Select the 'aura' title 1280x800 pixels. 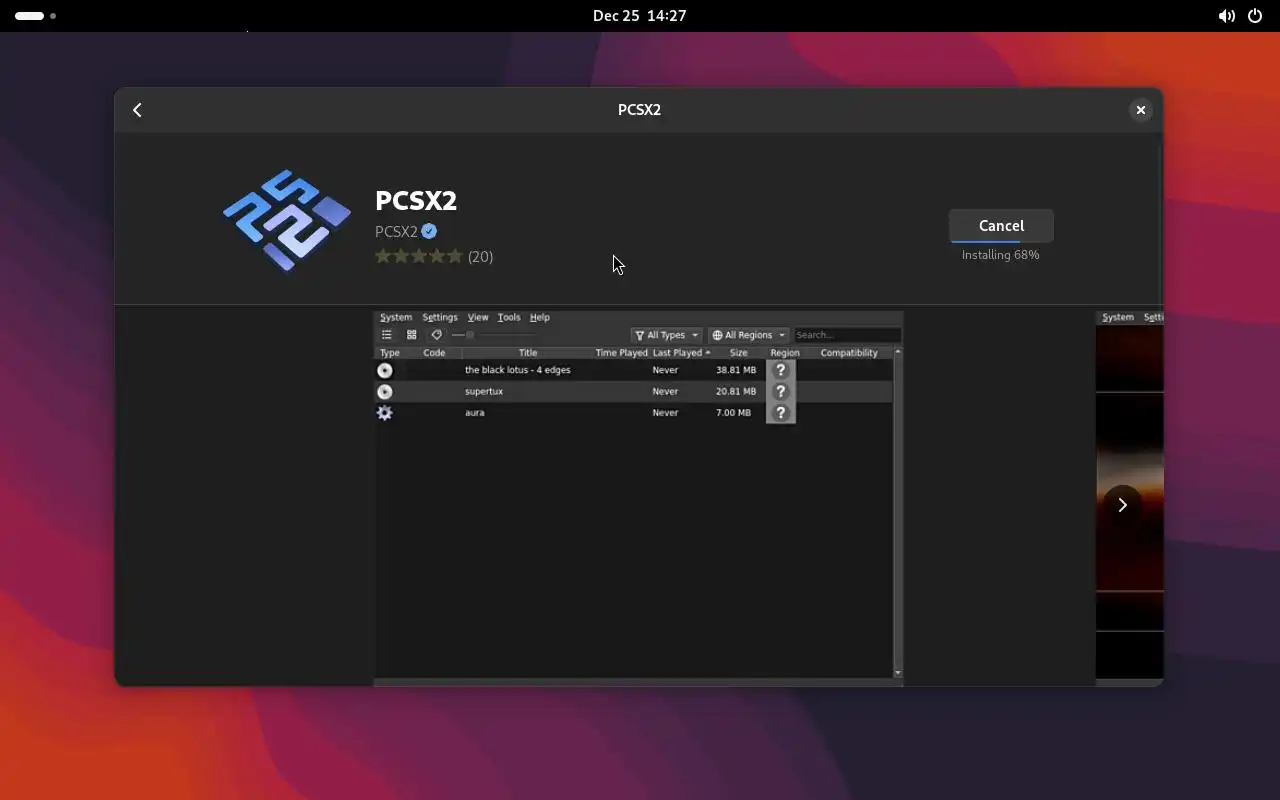pos(475,412)
